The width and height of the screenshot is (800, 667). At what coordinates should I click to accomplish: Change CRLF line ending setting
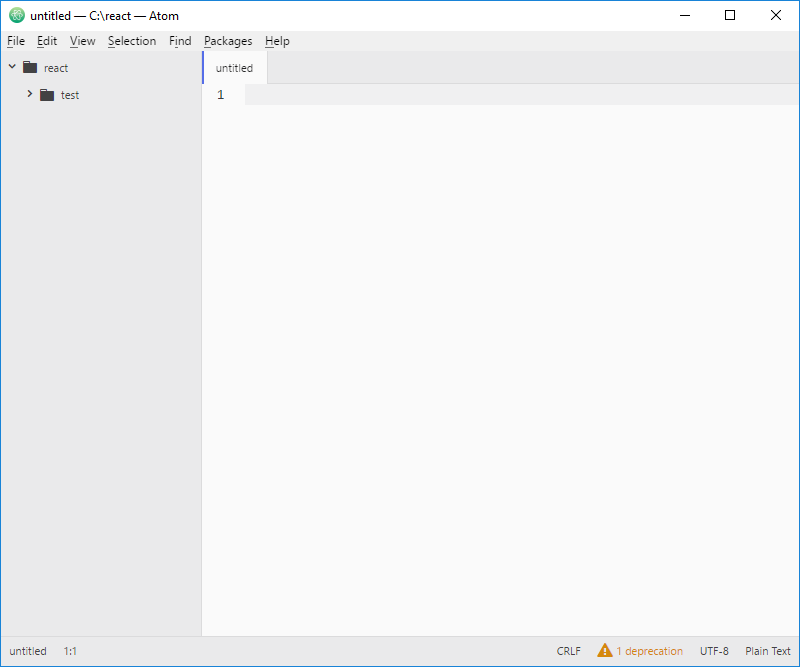click(x=568, y=651)
